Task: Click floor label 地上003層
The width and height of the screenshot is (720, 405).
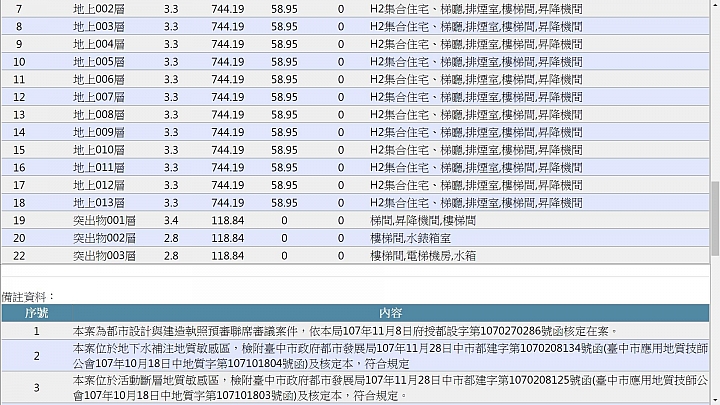Action: (x=99, y=27)
